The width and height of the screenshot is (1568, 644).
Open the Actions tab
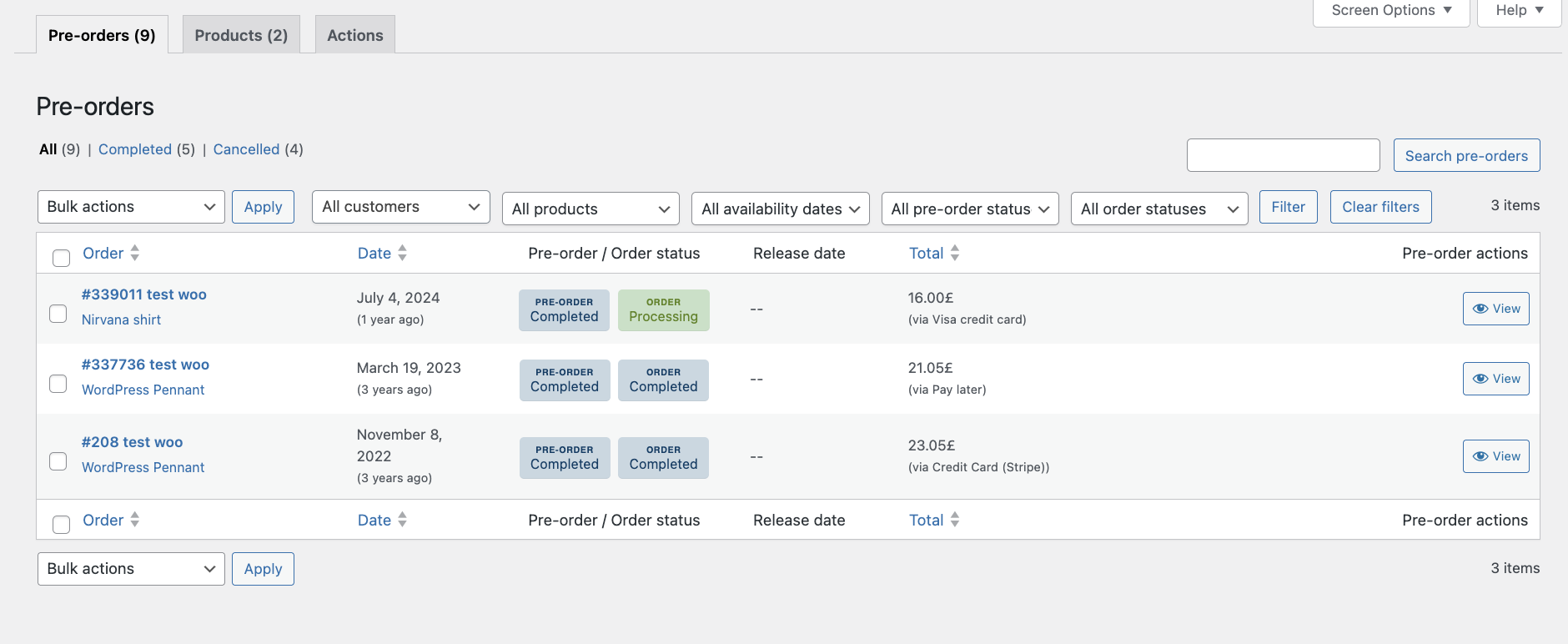tap(355, 35)
